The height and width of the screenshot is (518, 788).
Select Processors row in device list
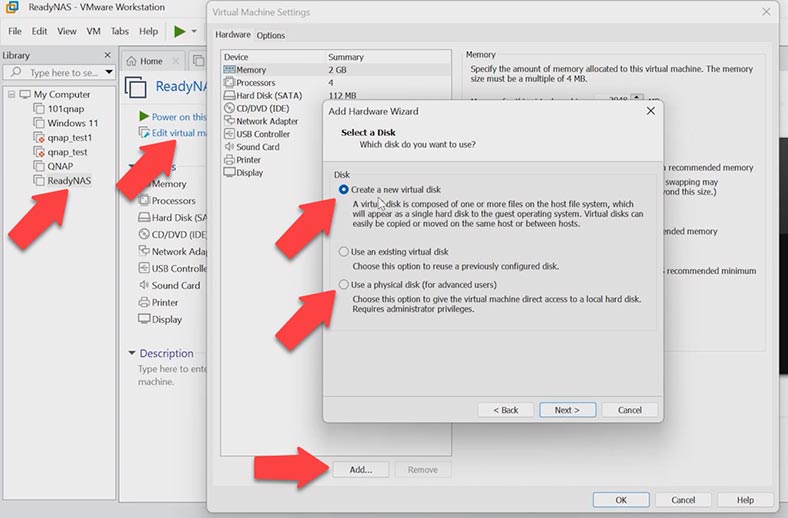336,82
